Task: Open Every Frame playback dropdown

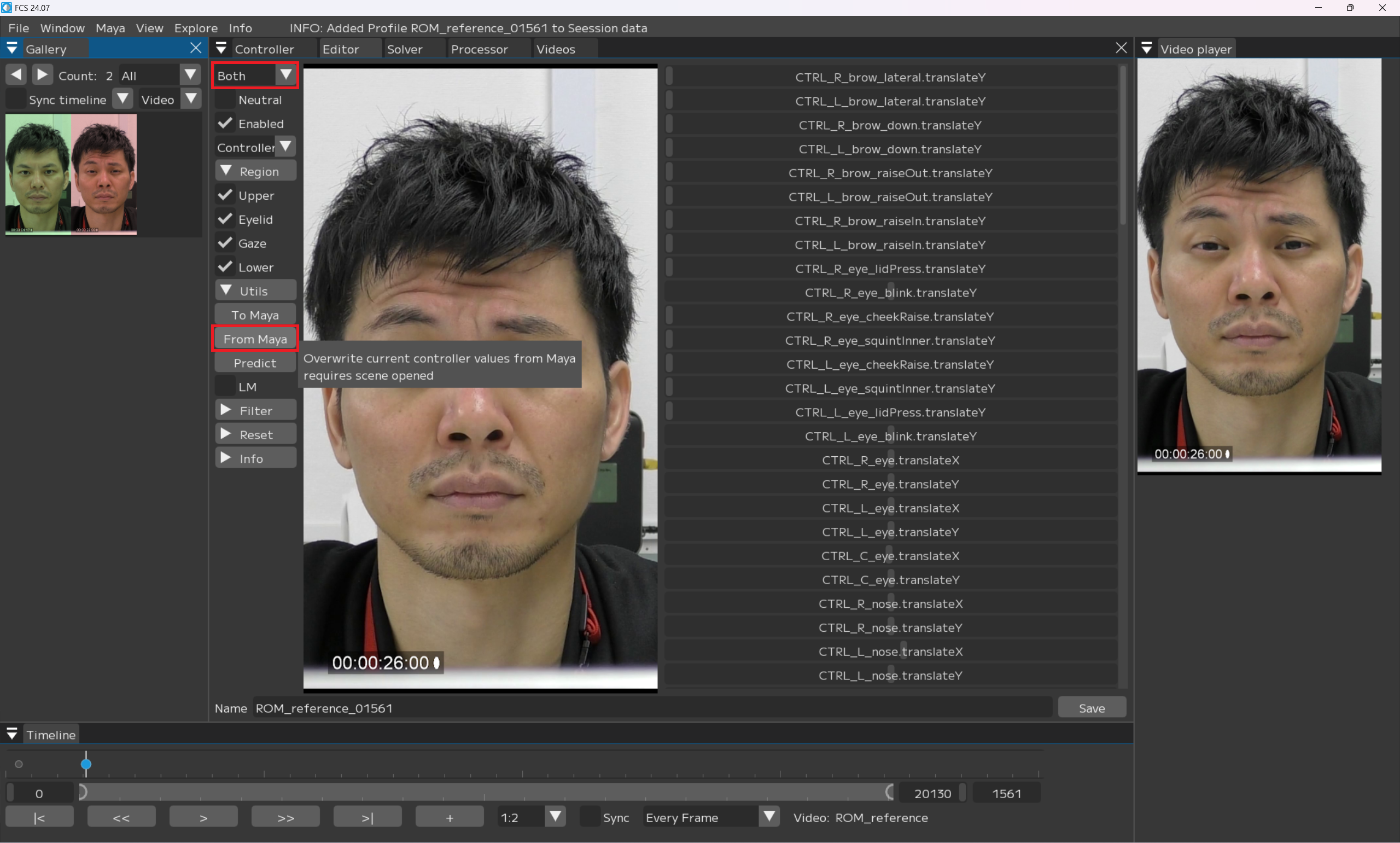Action: tap(769, 817)
